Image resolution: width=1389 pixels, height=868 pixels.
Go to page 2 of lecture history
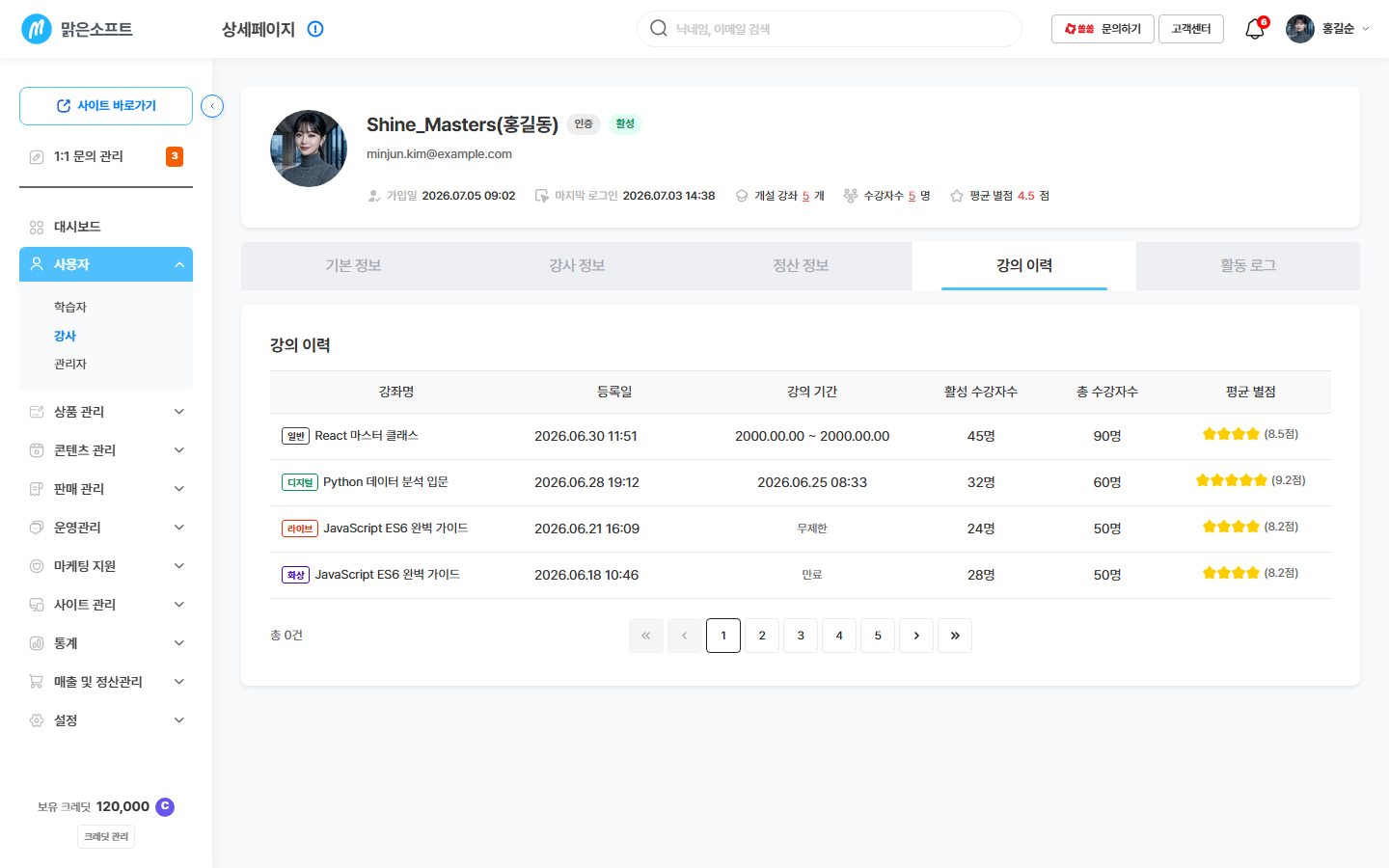click(762, 636)
